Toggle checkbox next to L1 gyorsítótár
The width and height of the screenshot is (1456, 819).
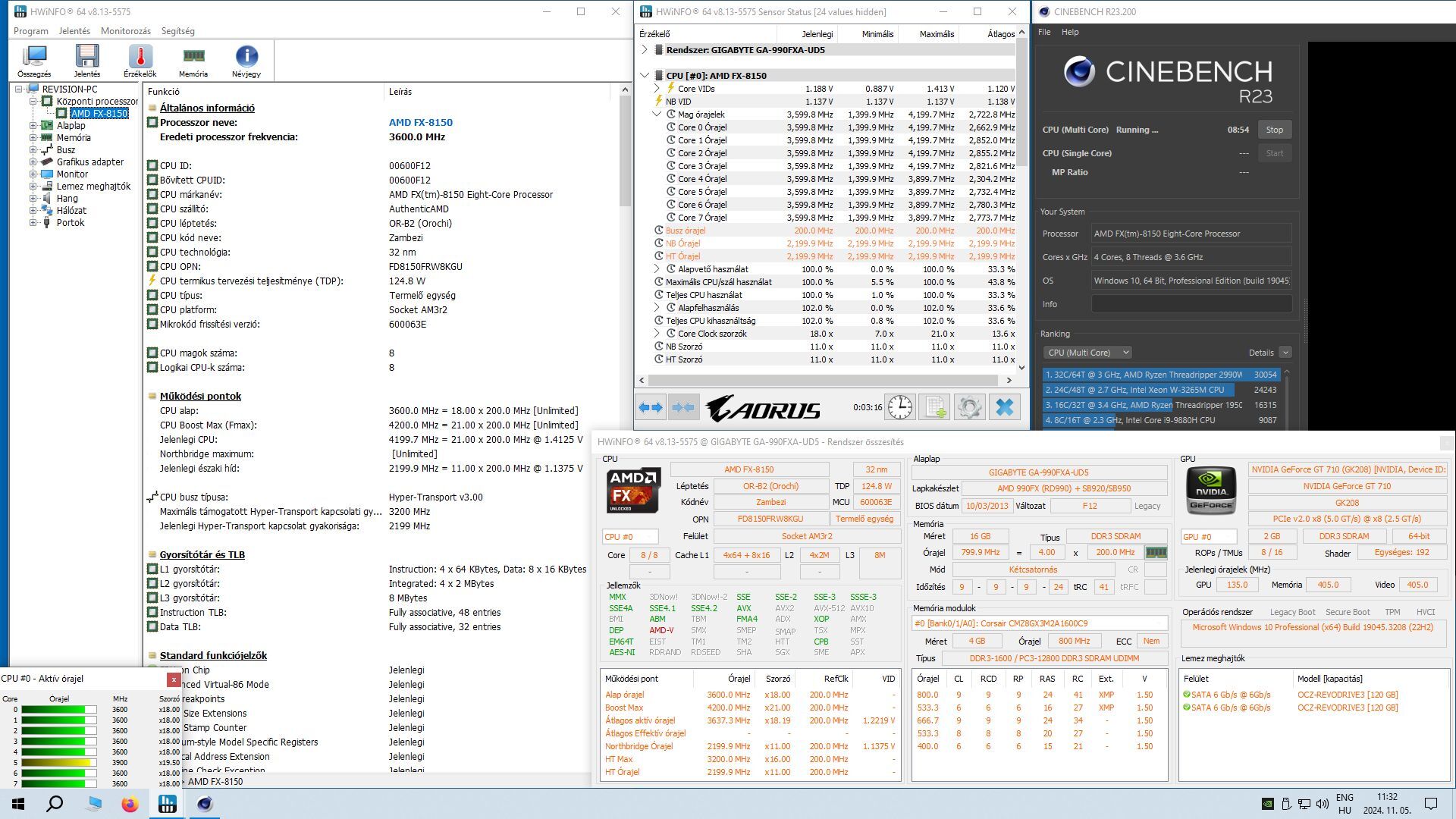click(152, 570)
